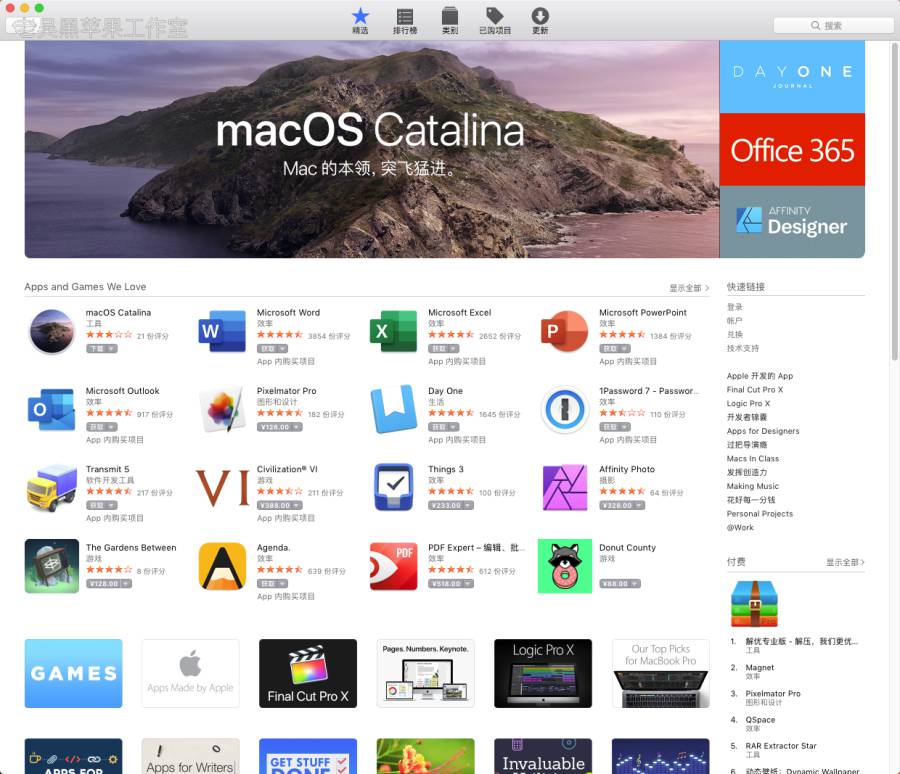Open the @Work quick link
Screen dimensions: 900x774
(x=740, y=527)
